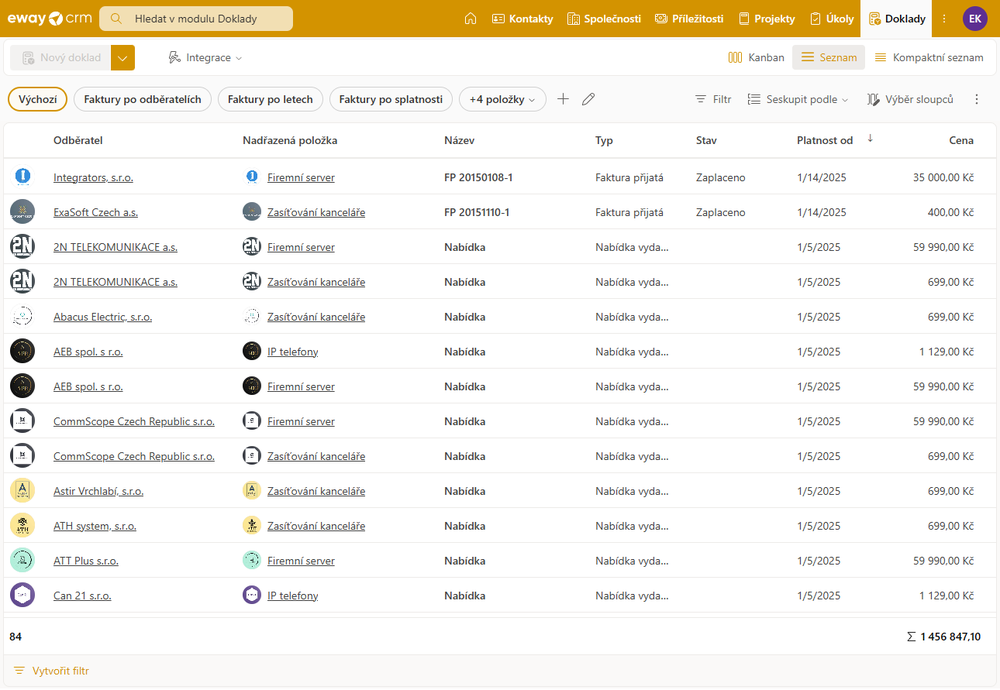The image size is (1000, 690).
Task: Click the home icon in top navigation
Action: coord(470,18)
